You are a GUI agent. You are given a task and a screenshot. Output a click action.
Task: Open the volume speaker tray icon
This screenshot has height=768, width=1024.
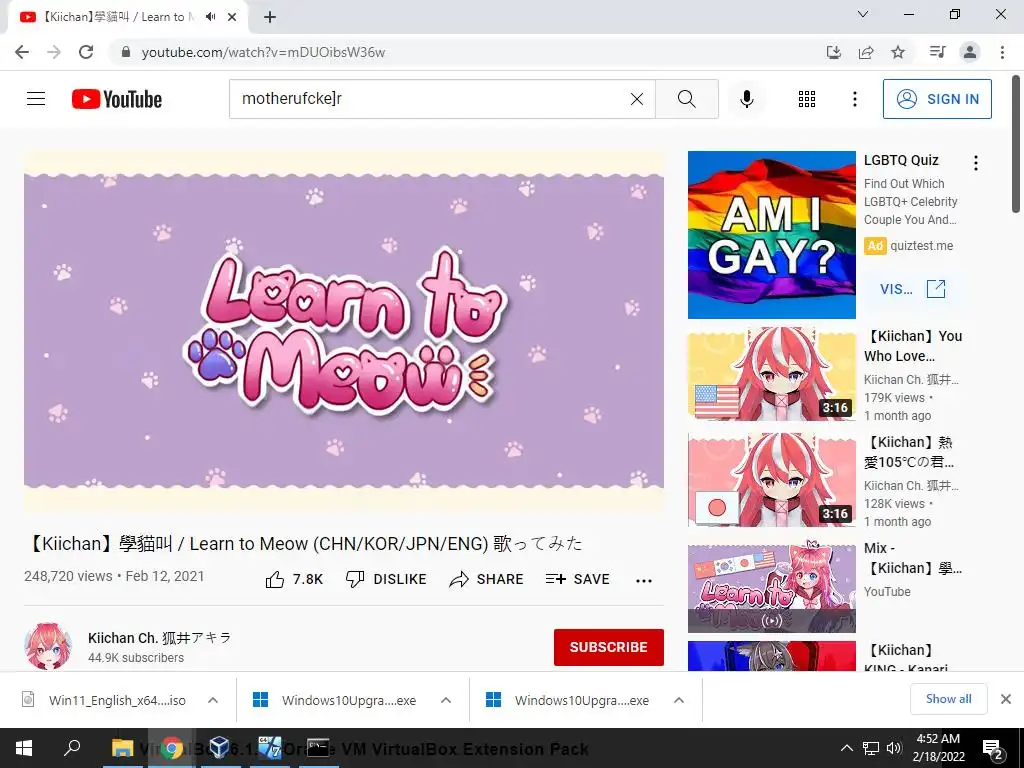[894, 748]
